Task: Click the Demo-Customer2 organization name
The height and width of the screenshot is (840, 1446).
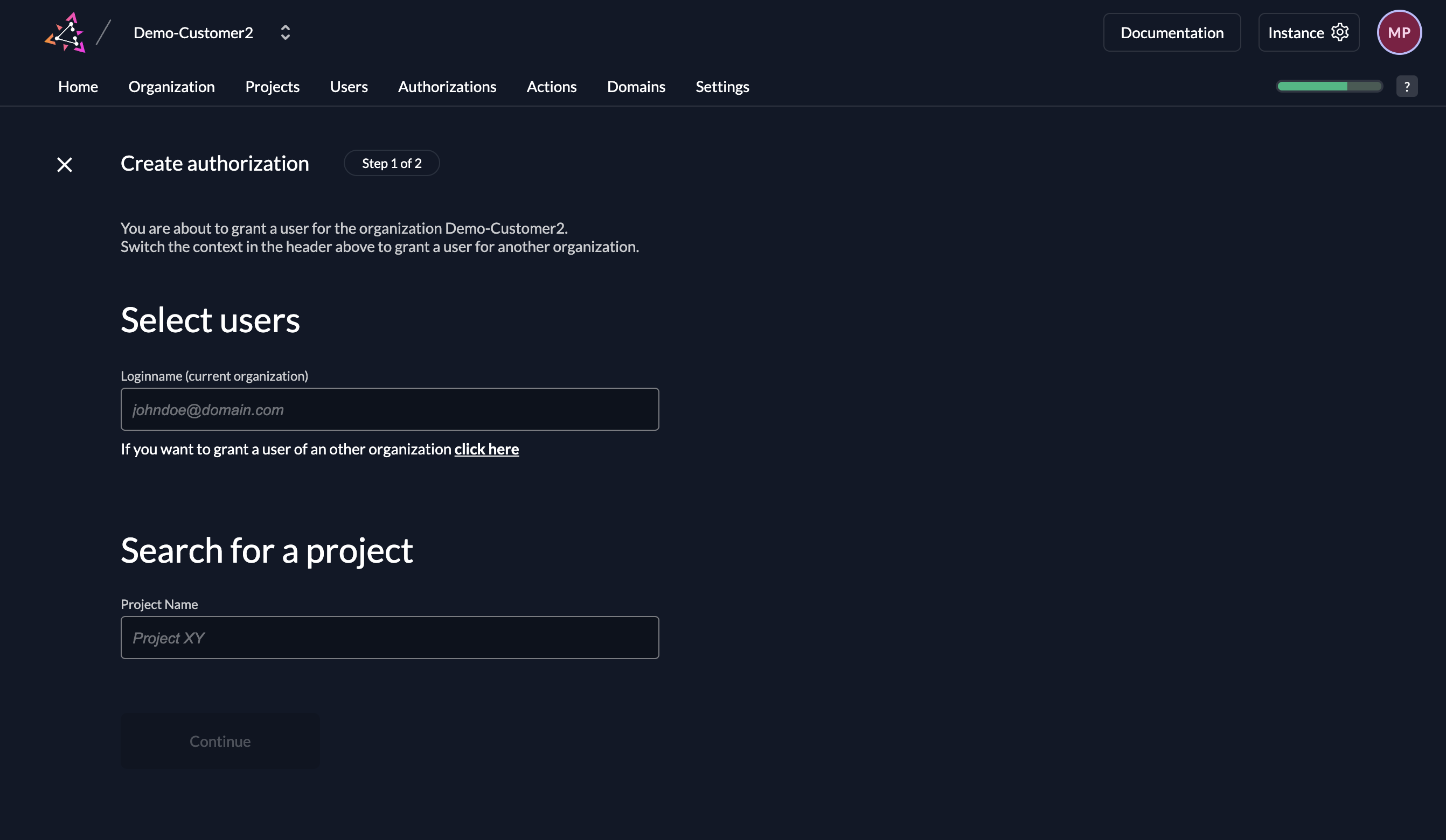Action: (x=193, y=33)
